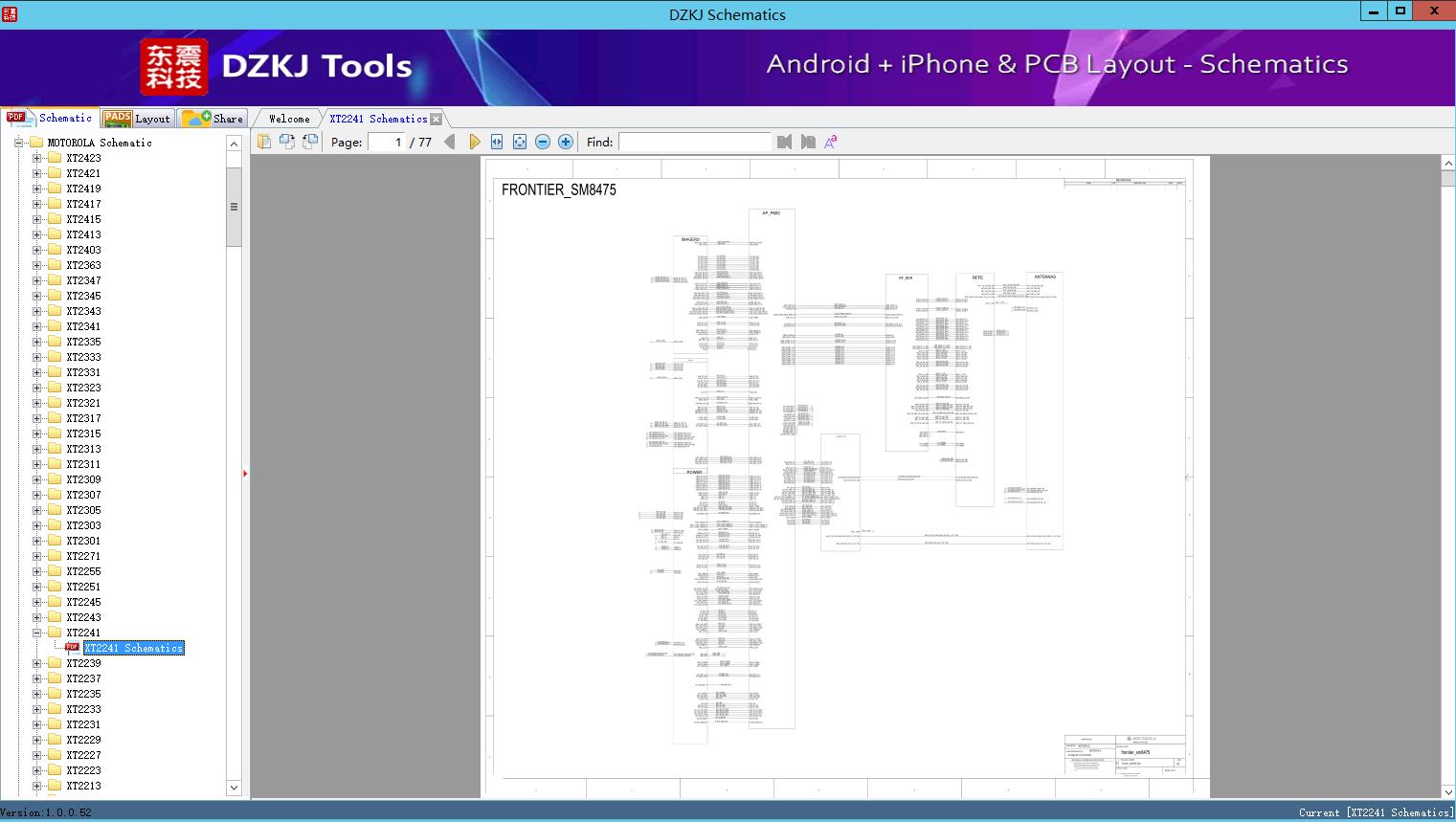This screenshot has height=822, width=1456.
Task: Click tree panel scroll down arrow
Action: click(x=234, y=788)
